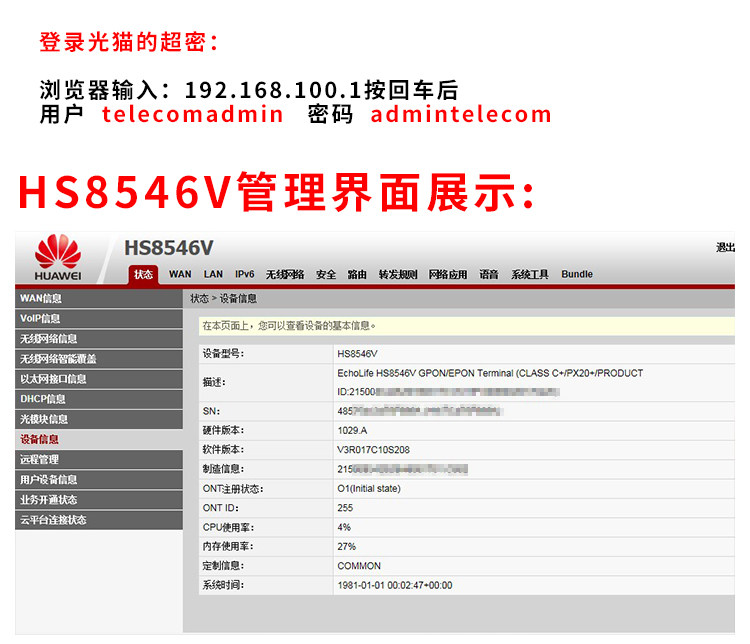Select VoIP信息 in the sidebar
This screenshot has width=750, height=644.
99,318
